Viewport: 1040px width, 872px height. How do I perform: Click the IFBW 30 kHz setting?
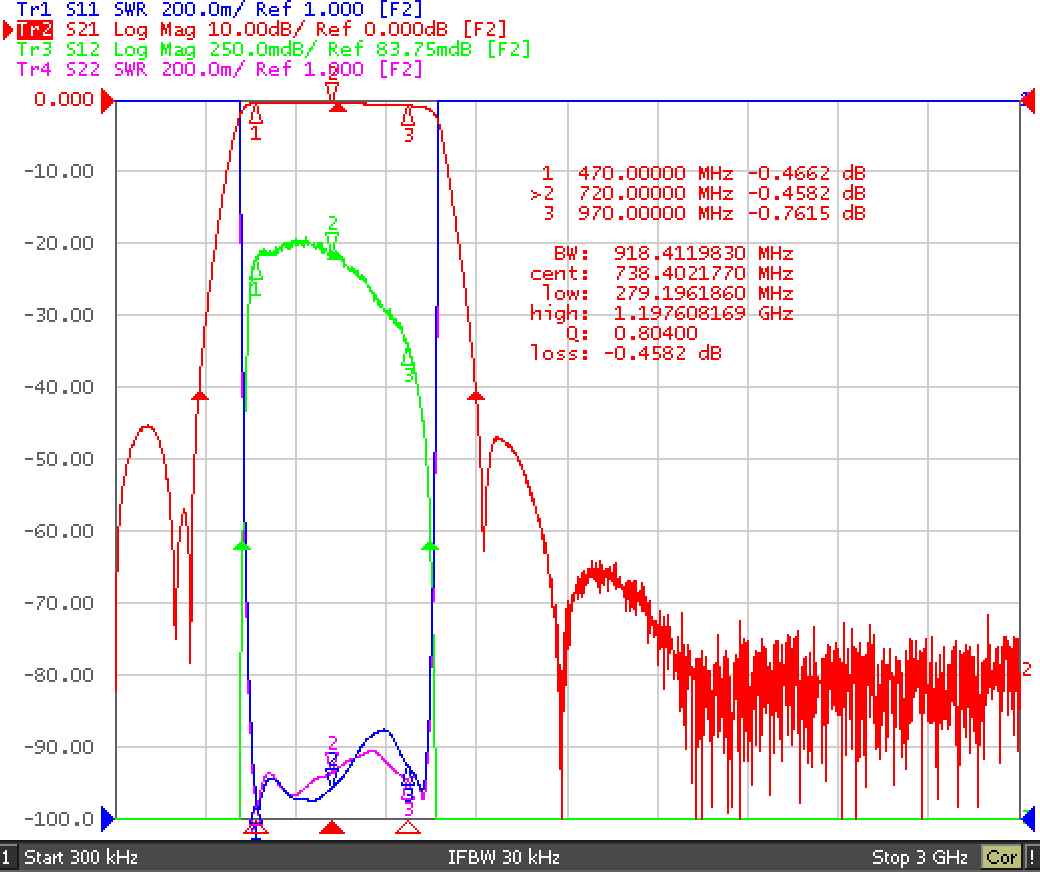[x=503, y=857]
